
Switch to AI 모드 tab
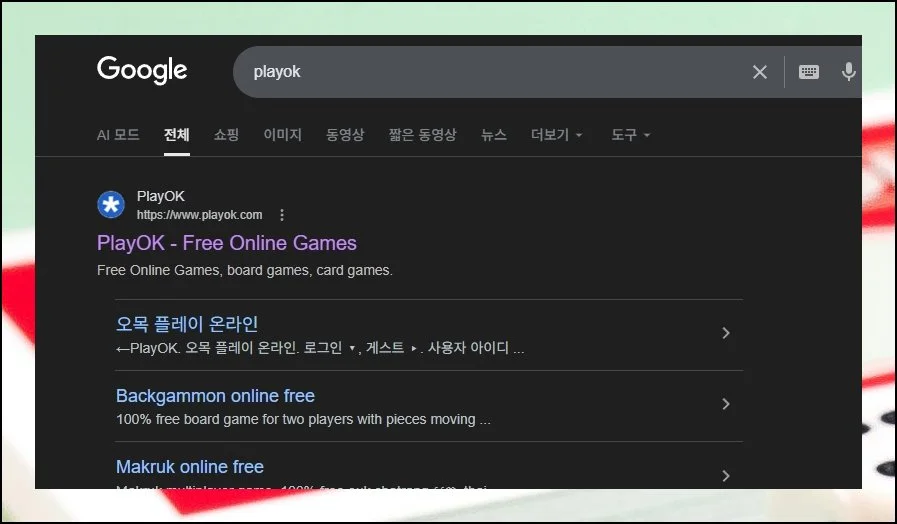(118, 135)
